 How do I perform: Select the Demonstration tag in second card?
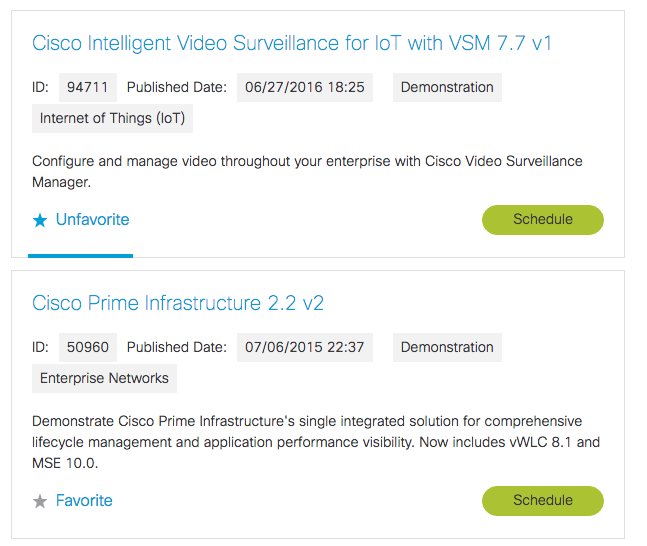tap(447, 348)
